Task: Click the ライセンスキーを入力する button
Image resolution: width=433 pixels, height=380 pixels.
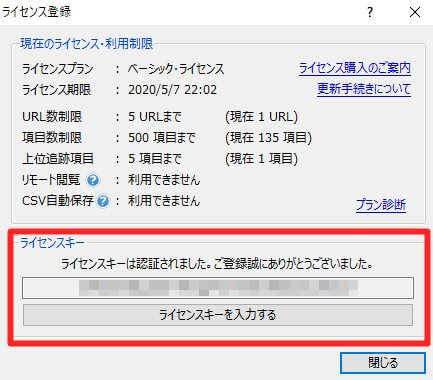Action: coord(218,315)
